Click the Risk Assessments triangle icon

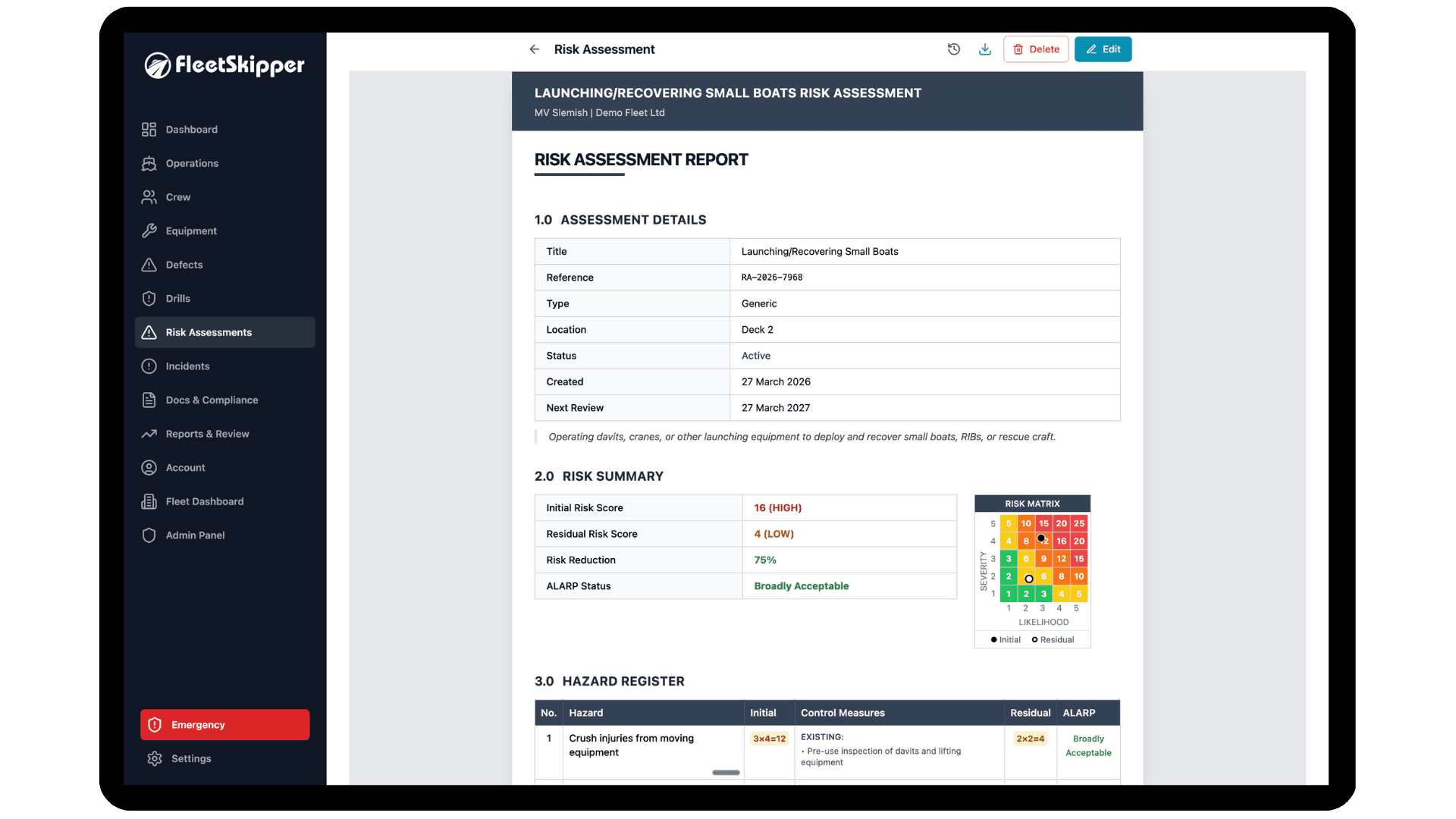point(149,332)
